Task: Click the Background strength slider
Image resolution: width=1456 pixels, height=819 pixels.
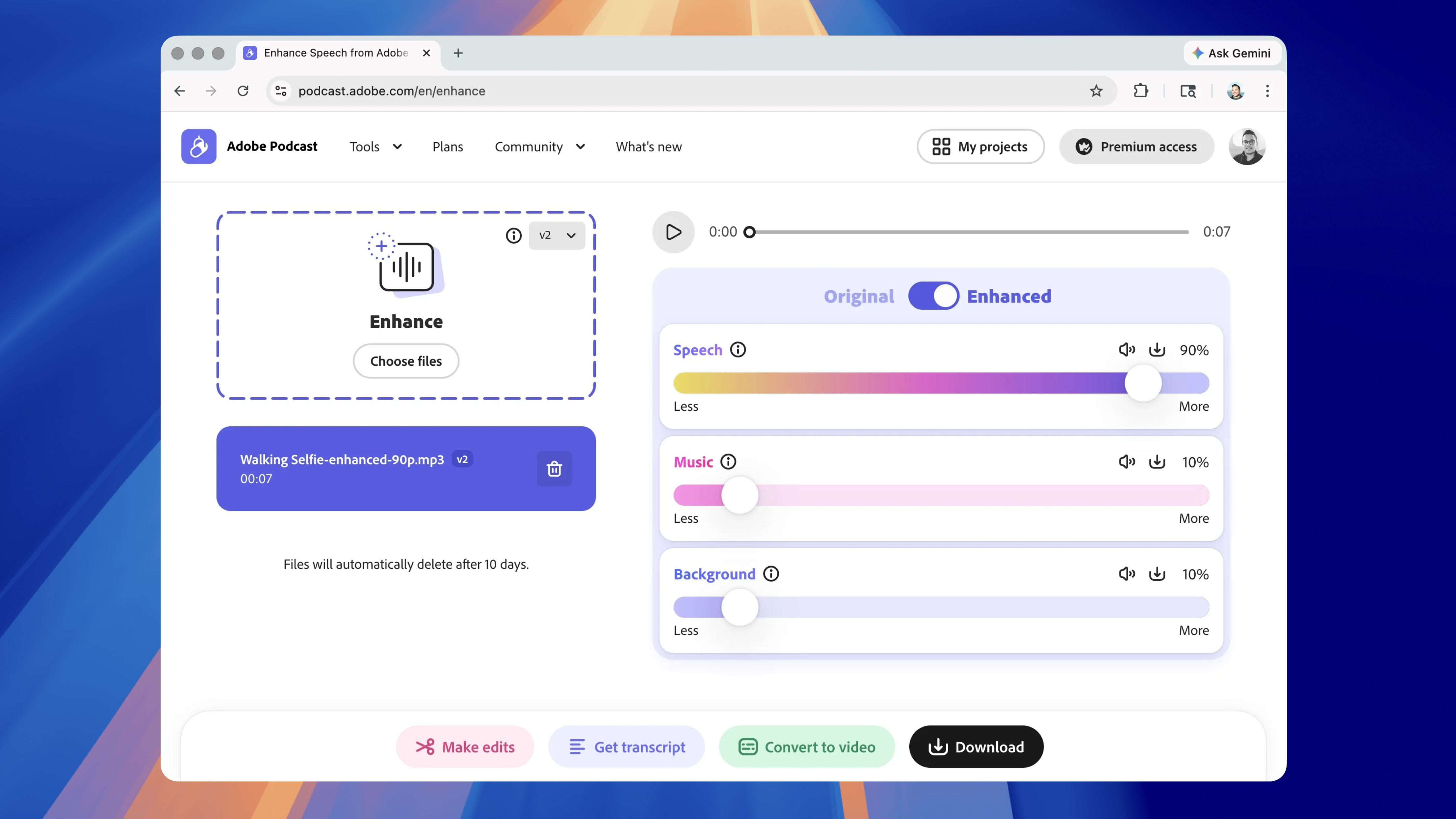Action: (941, 607)
